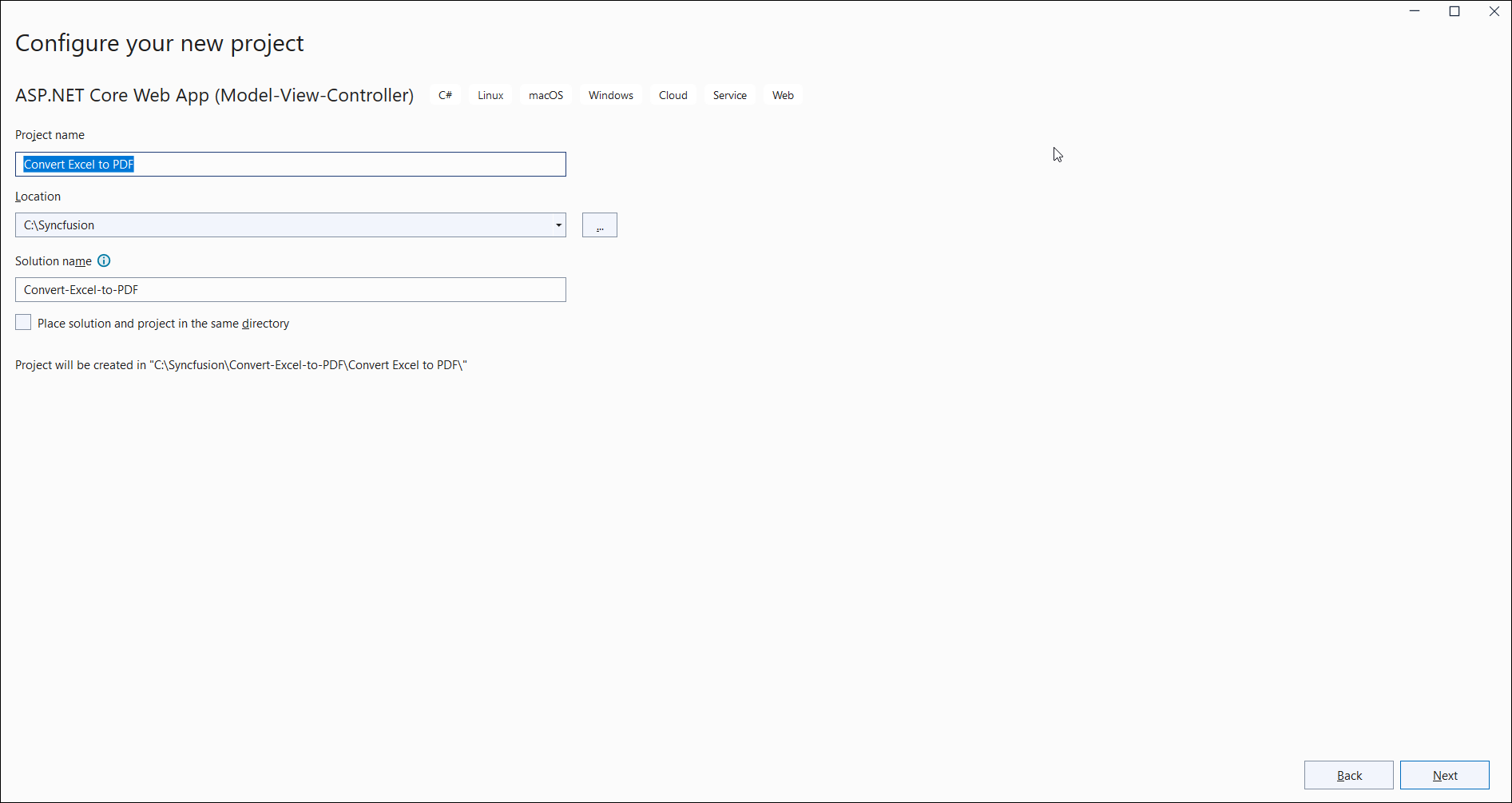
Task: Minimize the project configuration window
Action: pos(1415,11)
